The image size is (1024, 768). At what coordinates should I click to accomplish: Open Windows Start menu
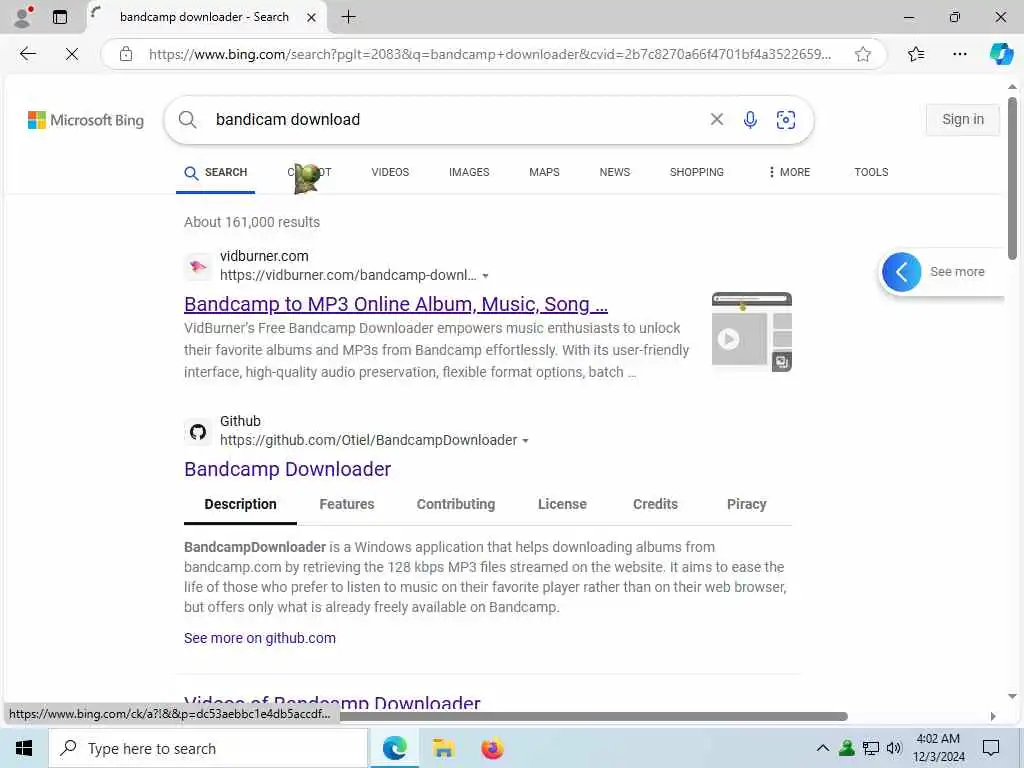click(24, 748)
